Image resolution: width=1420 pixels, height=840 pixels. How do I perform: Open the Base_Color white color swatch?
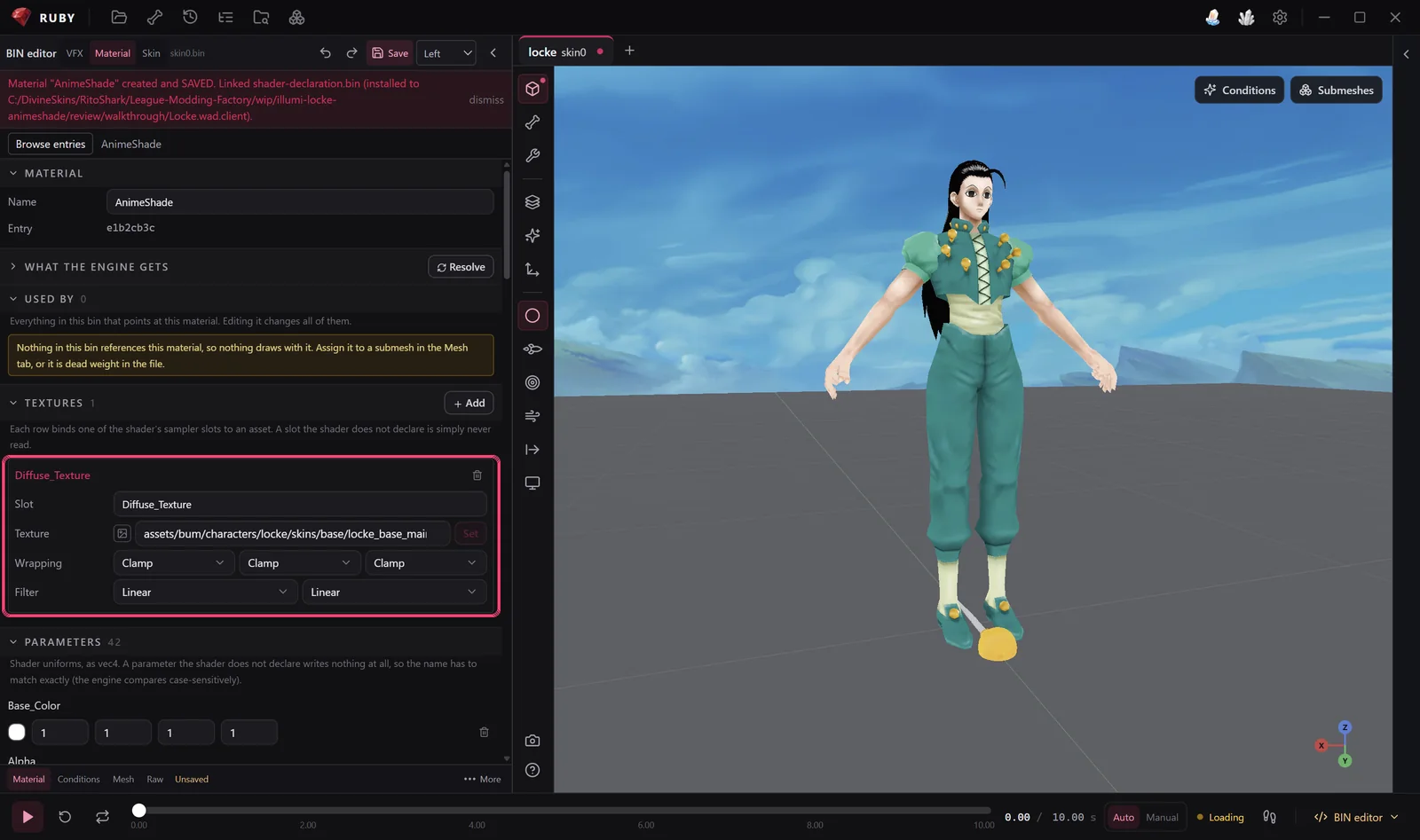17,732
